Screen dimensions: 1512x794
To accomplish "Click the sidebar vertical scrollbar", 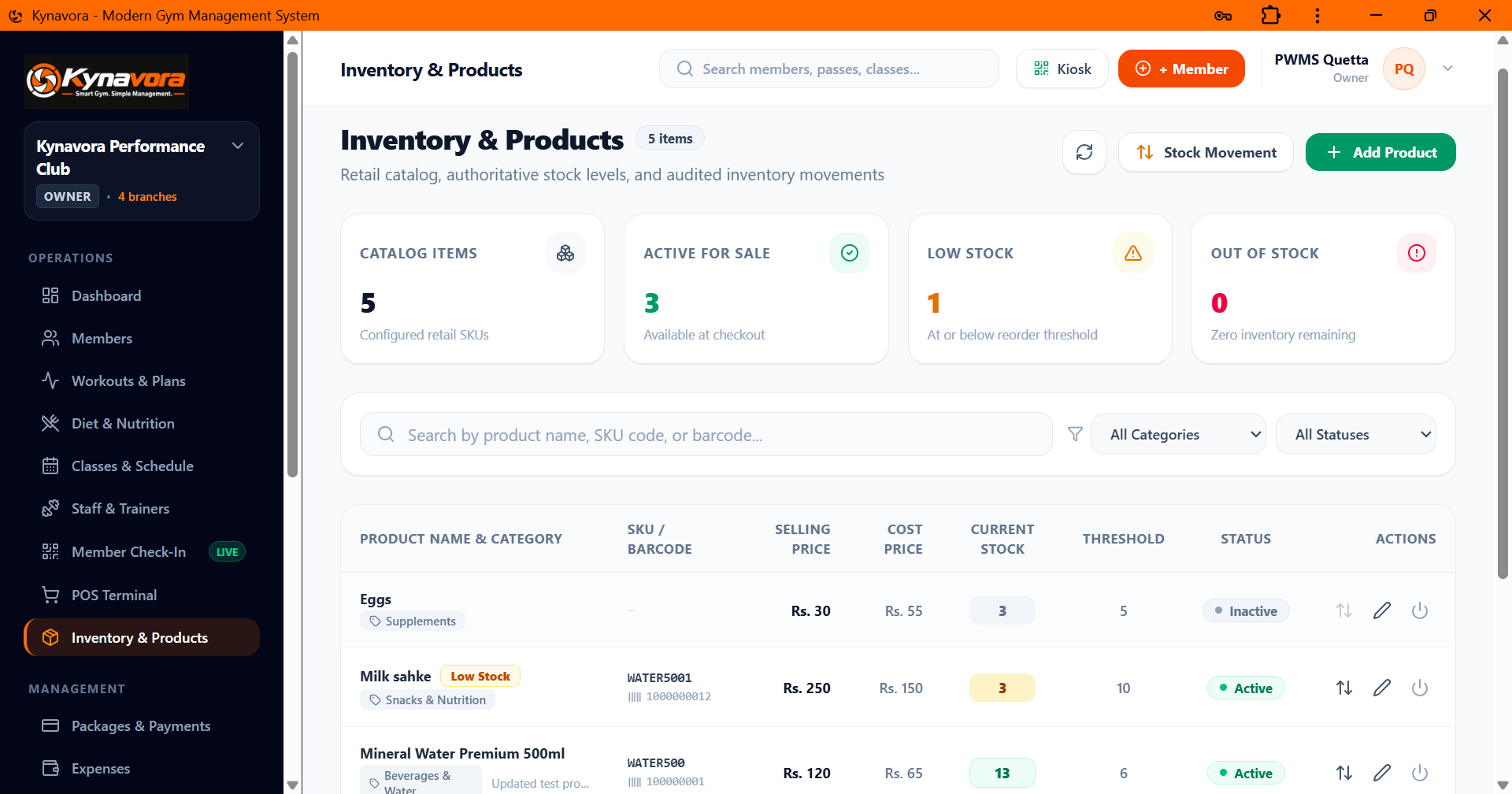I will pos(292,265).
